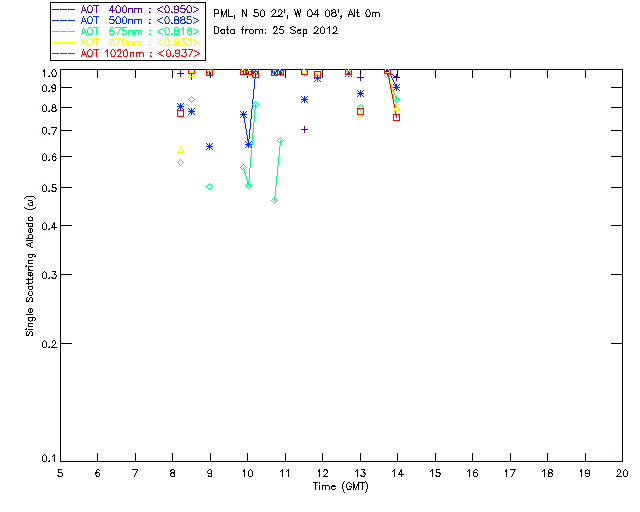Screen dimensions: 640x512
Task: Click x-axis tick label '12'
Action: click(x=322, y=473)
